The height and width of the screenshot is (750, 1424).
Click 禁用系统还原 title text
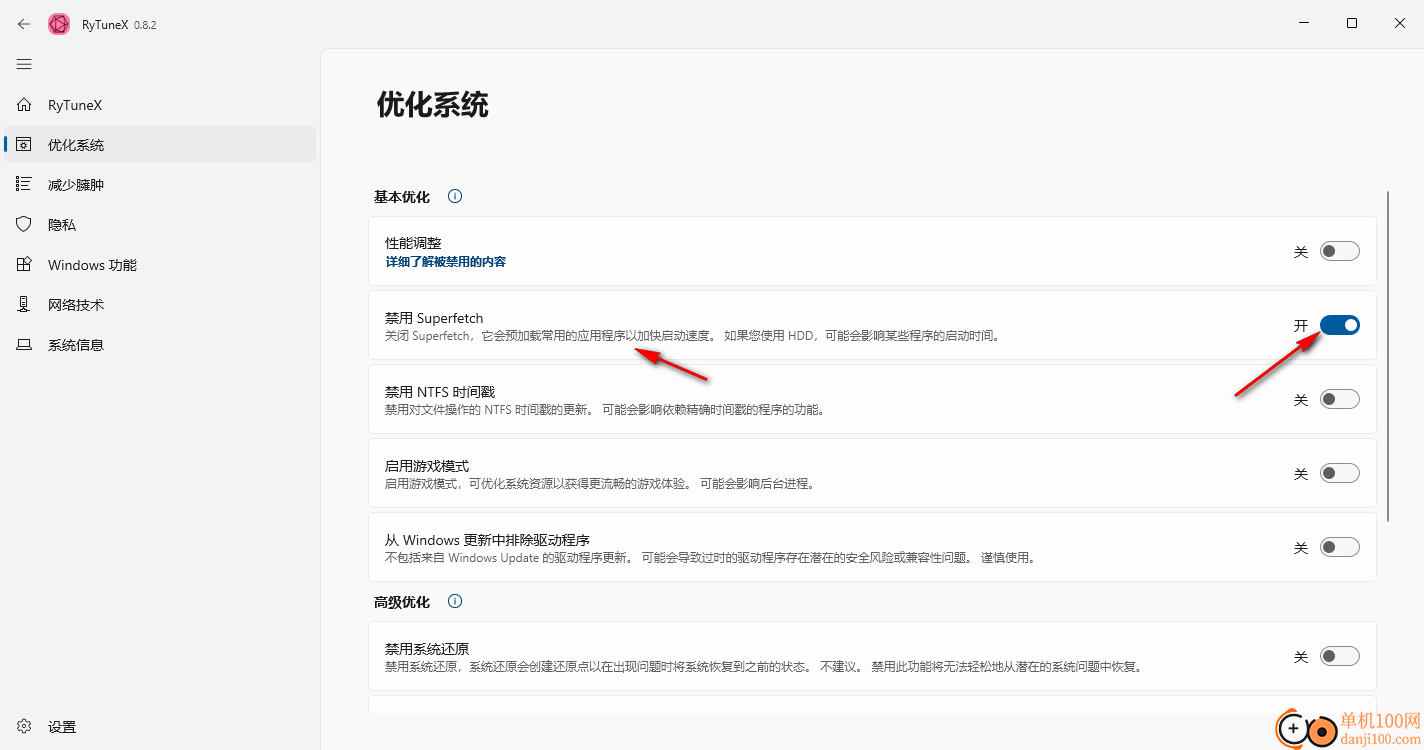(427, 649)
